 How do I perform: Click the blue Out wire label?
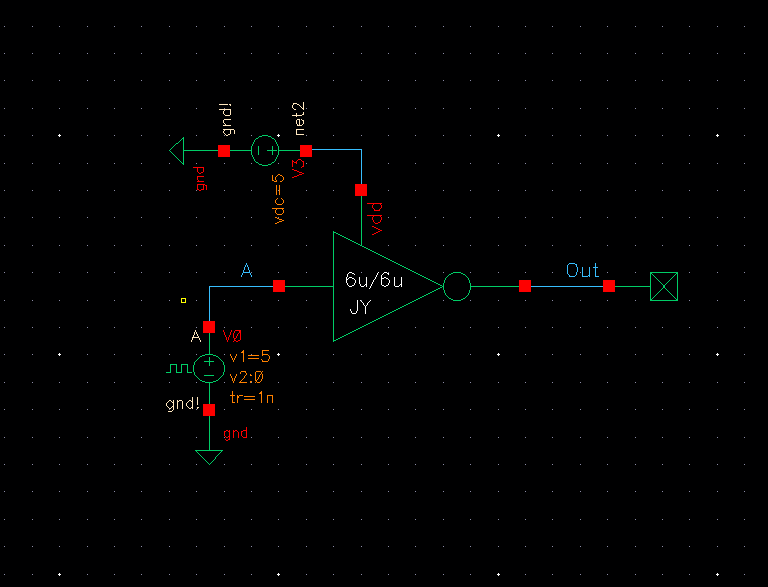(582, 270)
